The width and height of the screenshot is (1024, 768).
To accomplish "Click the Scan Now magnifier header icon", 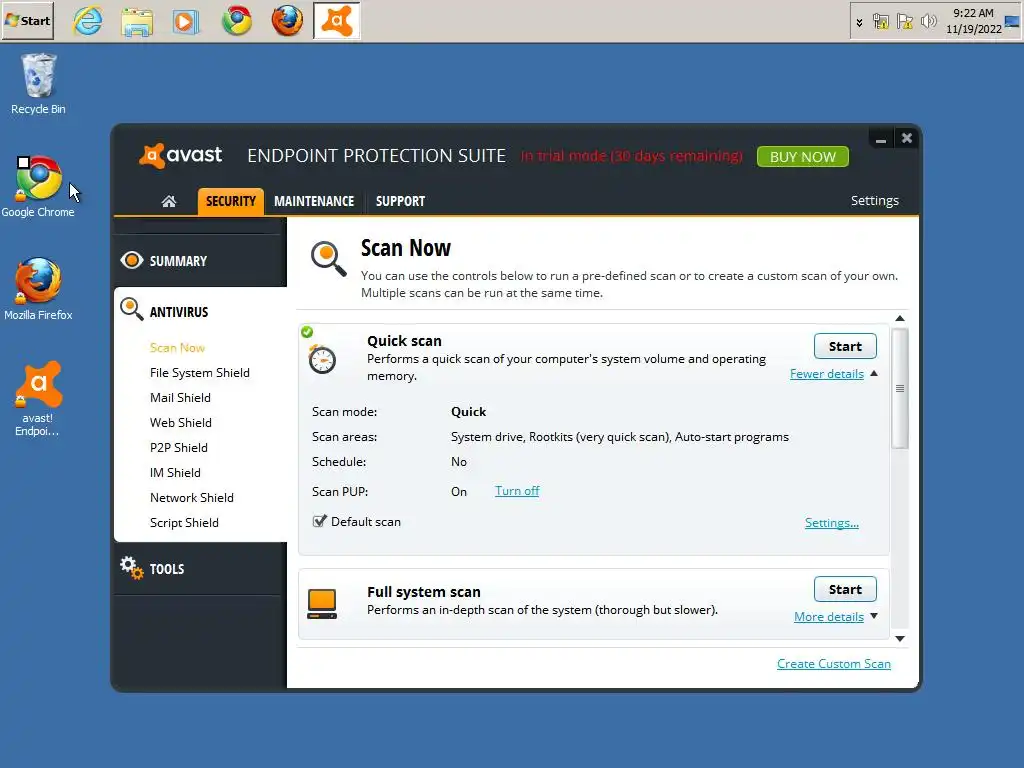I will click(x=328, y=259).
